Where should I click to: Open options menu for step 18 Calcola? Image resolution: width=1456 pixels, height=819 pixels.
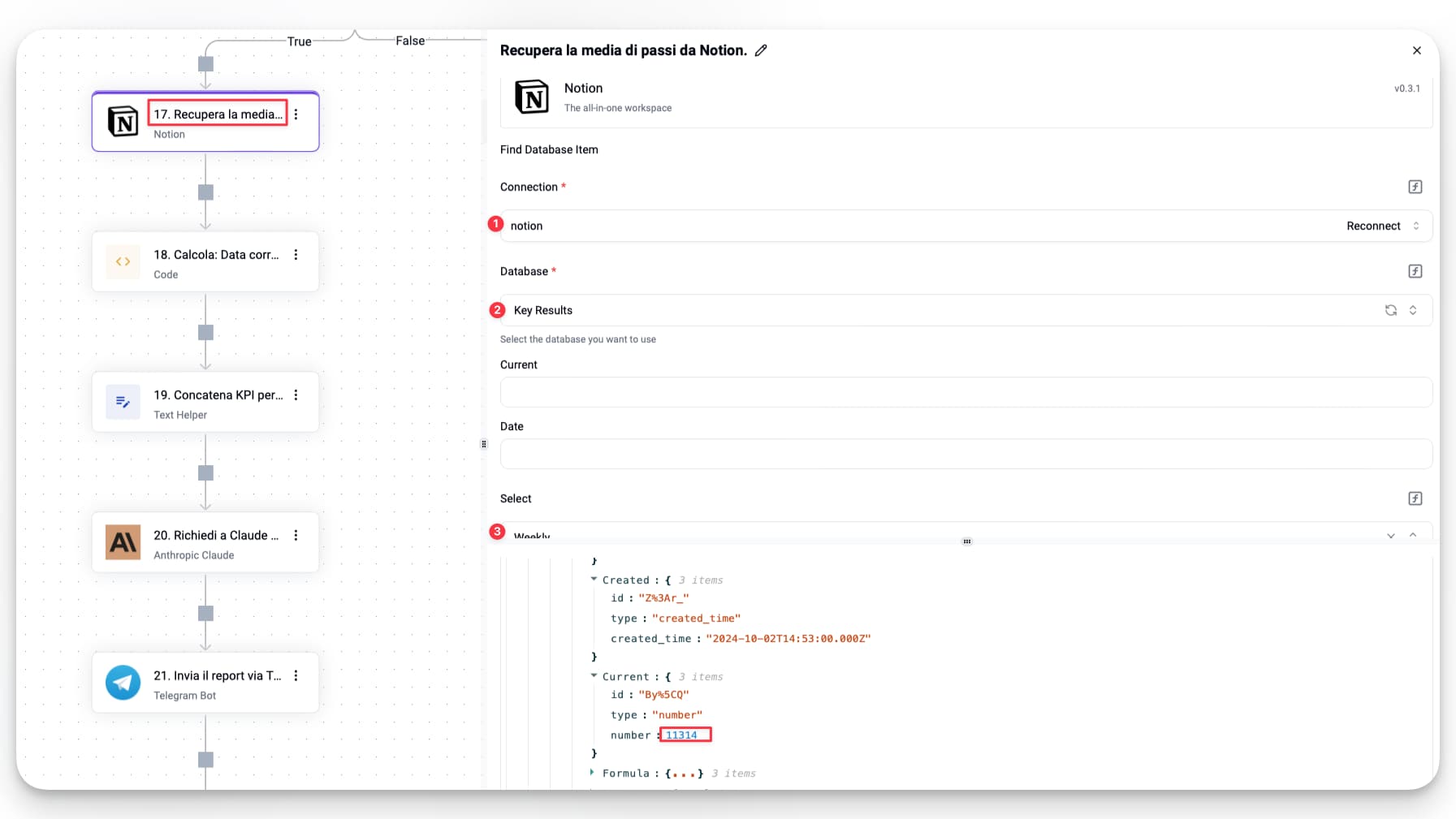[296, 255]
